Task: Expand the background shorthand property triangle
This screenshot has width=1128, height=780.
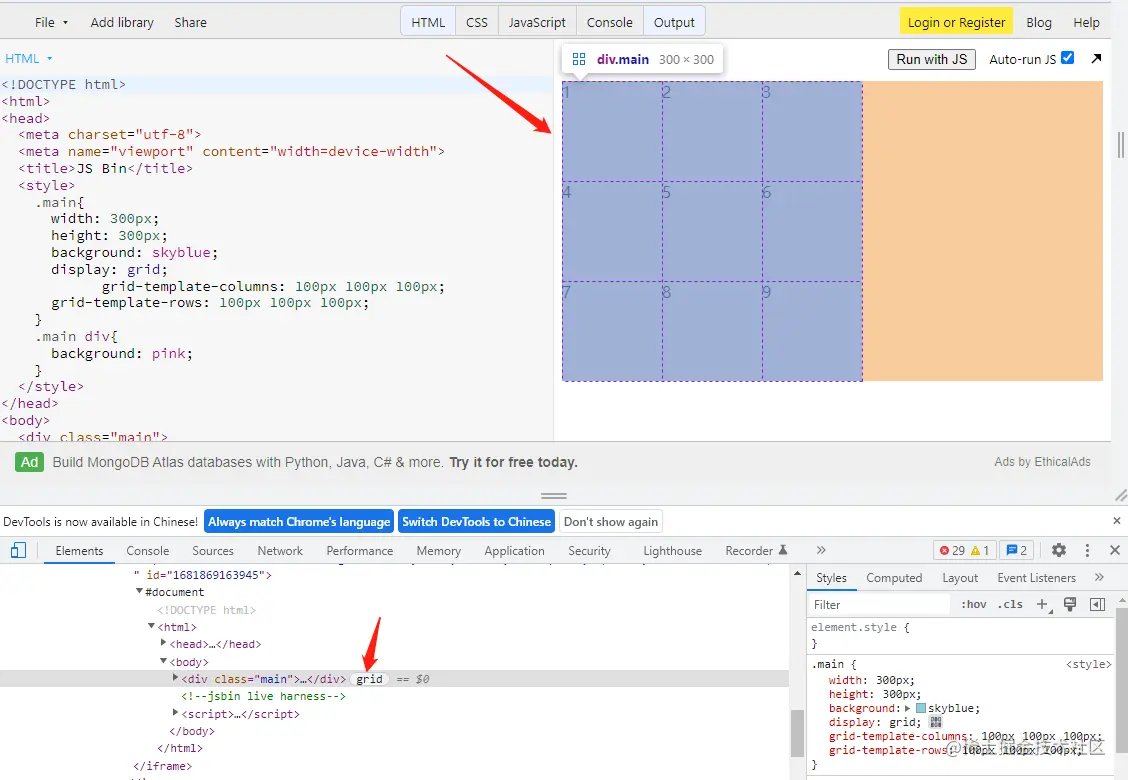Action: [x=908, y=708]
